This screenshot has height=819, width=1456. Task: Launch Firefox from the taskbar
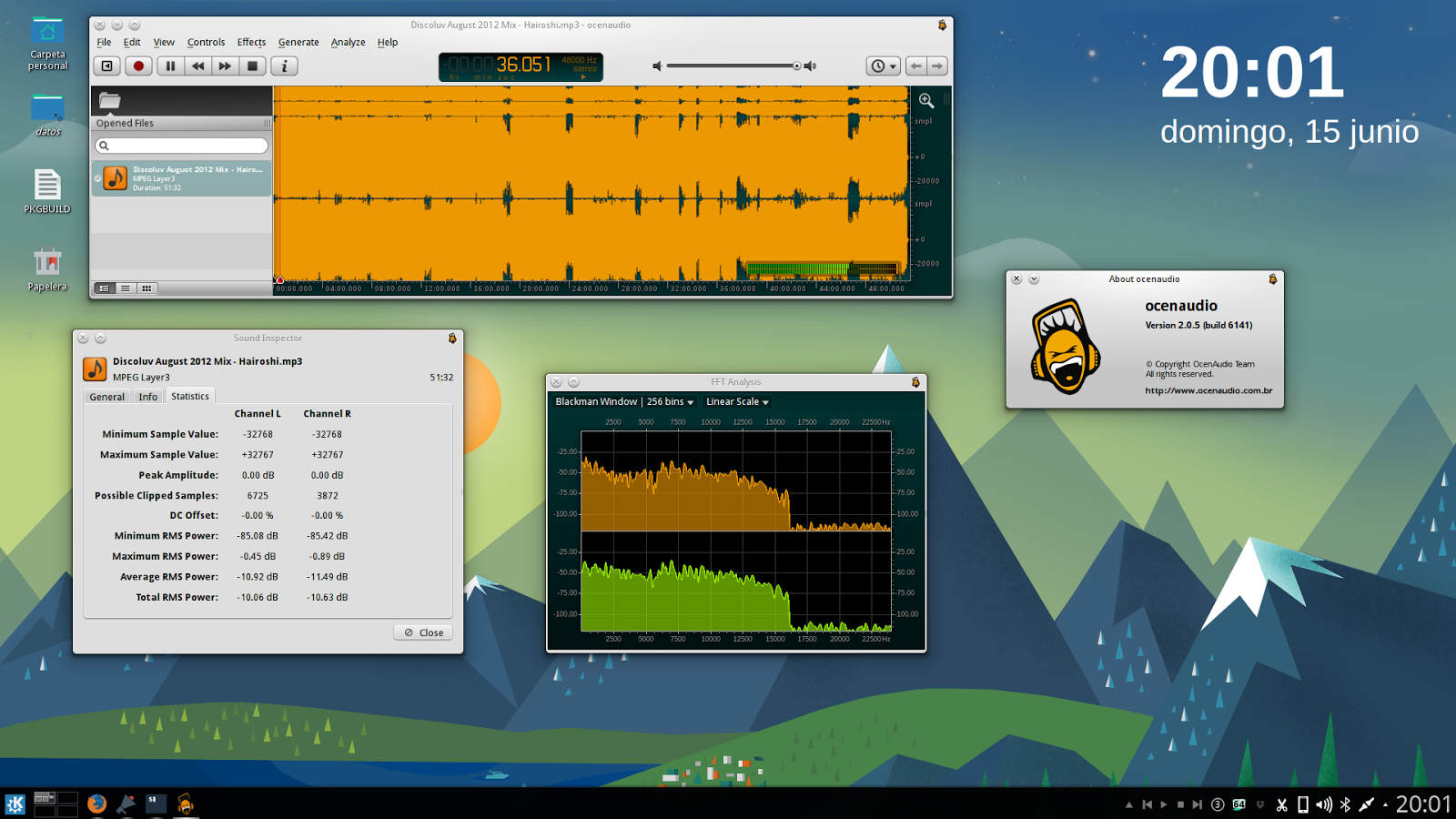pyautogui.click(x=96, y=804)
